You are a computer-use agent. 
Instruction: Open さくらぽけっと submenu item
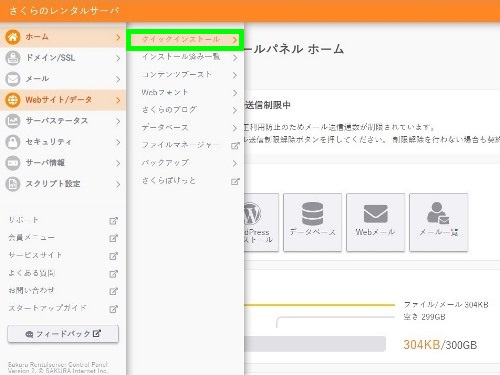[x=185, y=181]
